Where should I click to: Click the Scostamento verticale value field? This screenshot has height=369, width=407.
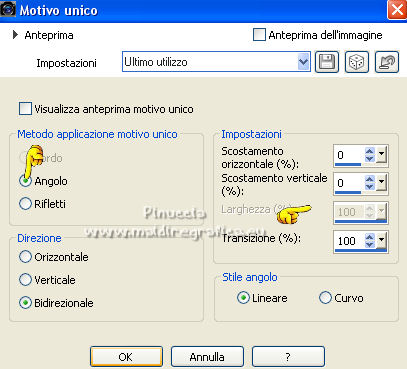pyautogui.click(x=349, y=183)
